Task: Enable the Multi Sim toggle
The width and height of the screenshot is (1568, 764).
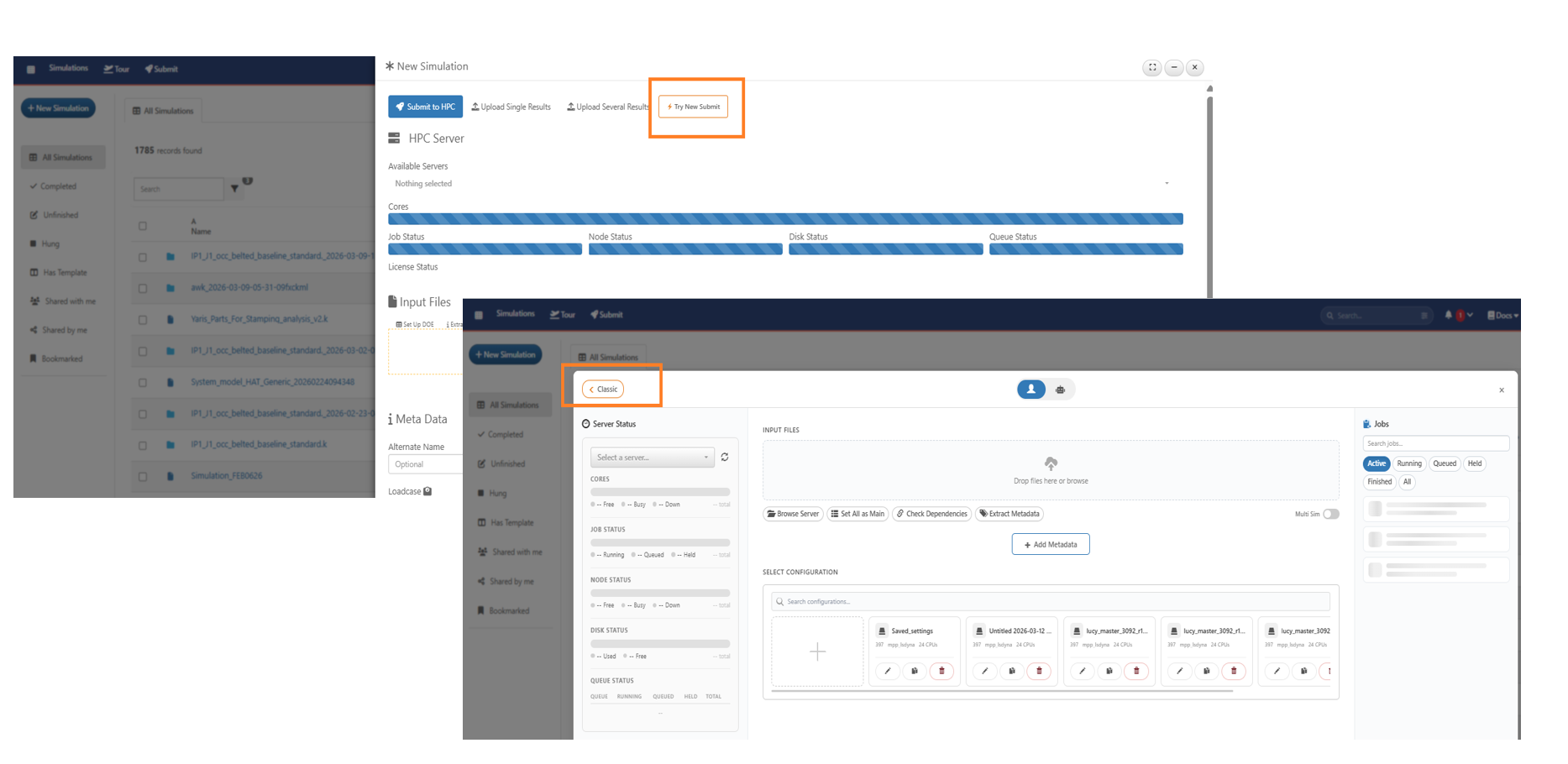Action: click(1331, 514)
